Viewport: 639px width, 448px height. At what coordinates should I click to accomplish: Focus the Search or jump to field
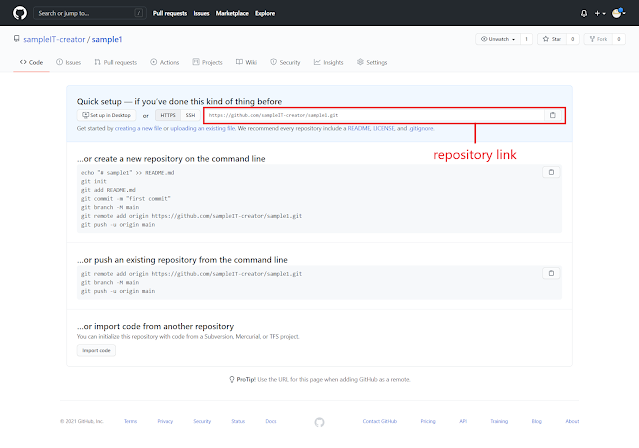click(x=90, y=13)
